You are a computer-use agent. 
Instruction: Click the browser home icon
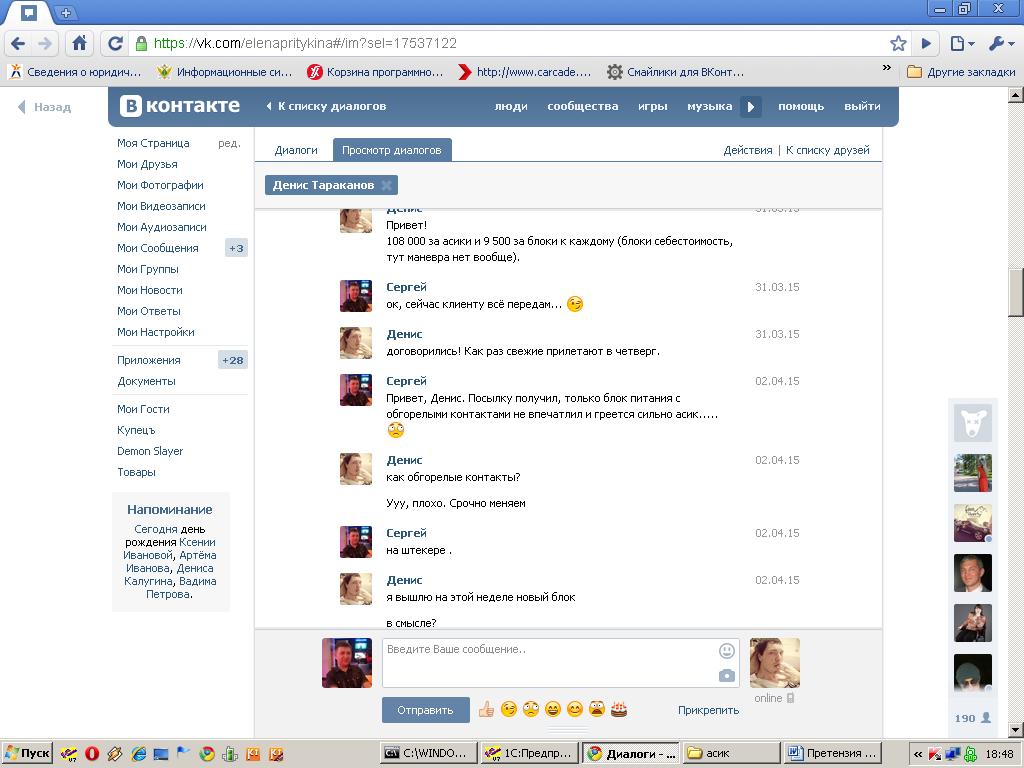[80, 44]
